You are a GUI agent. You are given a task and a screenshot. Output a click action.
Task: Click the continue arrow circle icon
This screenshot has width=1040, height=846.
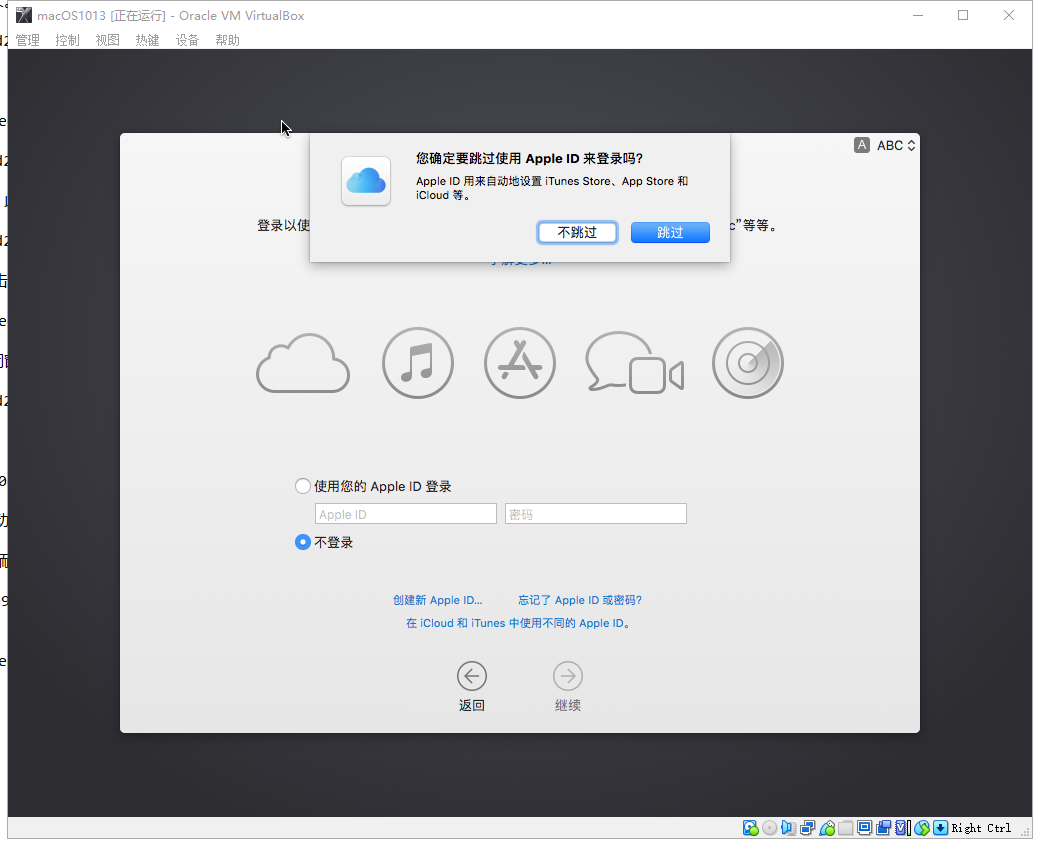coord(568,676)
